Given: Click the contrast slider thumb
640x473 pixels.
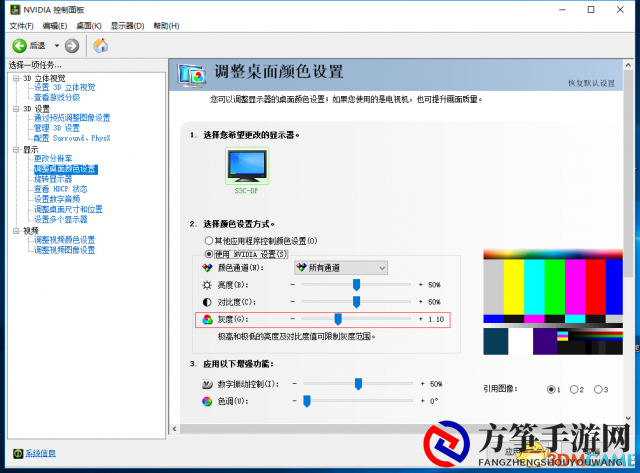Looking at the screenshot, I should pyautogui.click(x=356, y=302).
